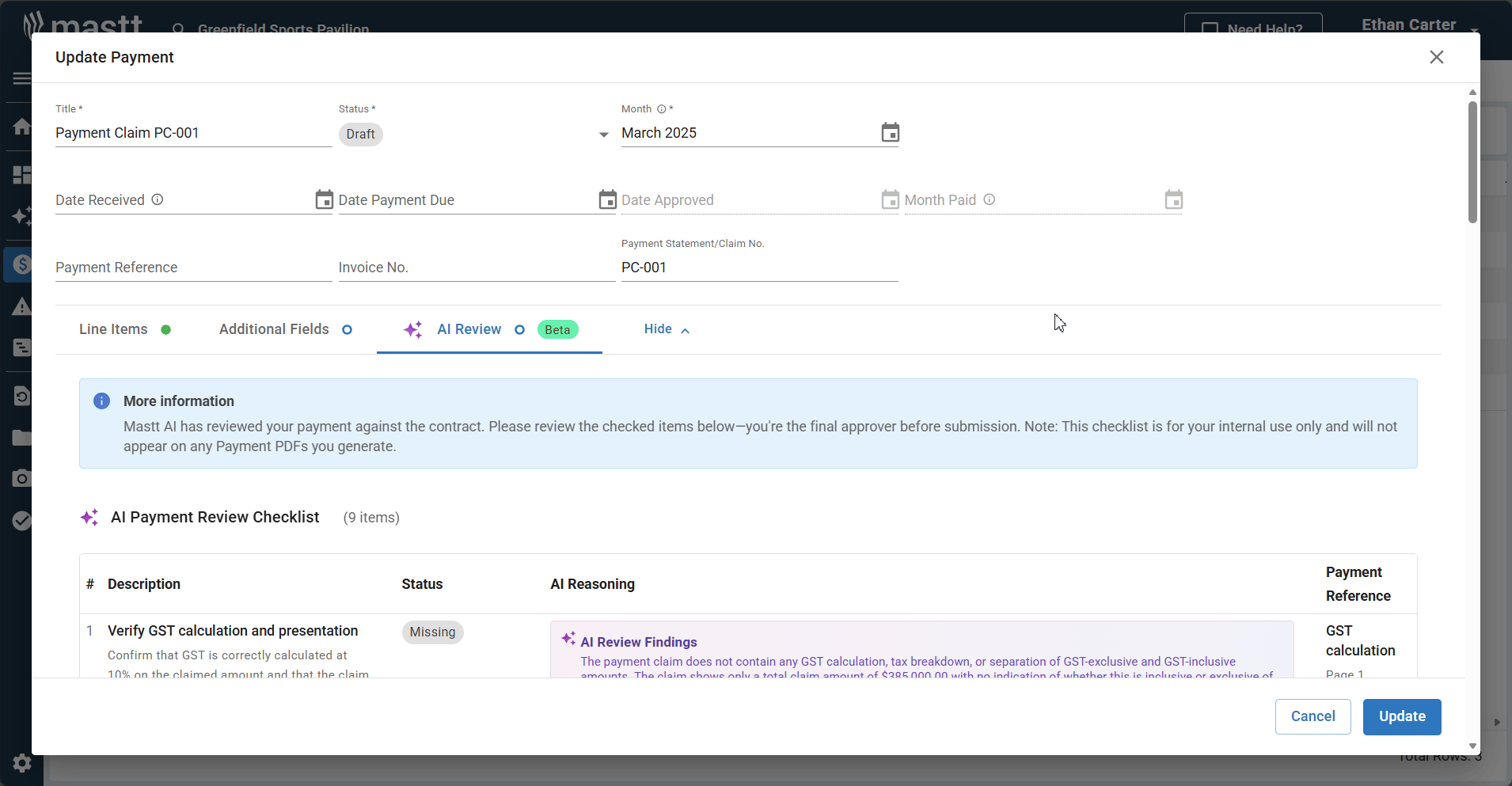Collapse the section using Hide
Screen dimensions: 1512x786
(667, 329)
